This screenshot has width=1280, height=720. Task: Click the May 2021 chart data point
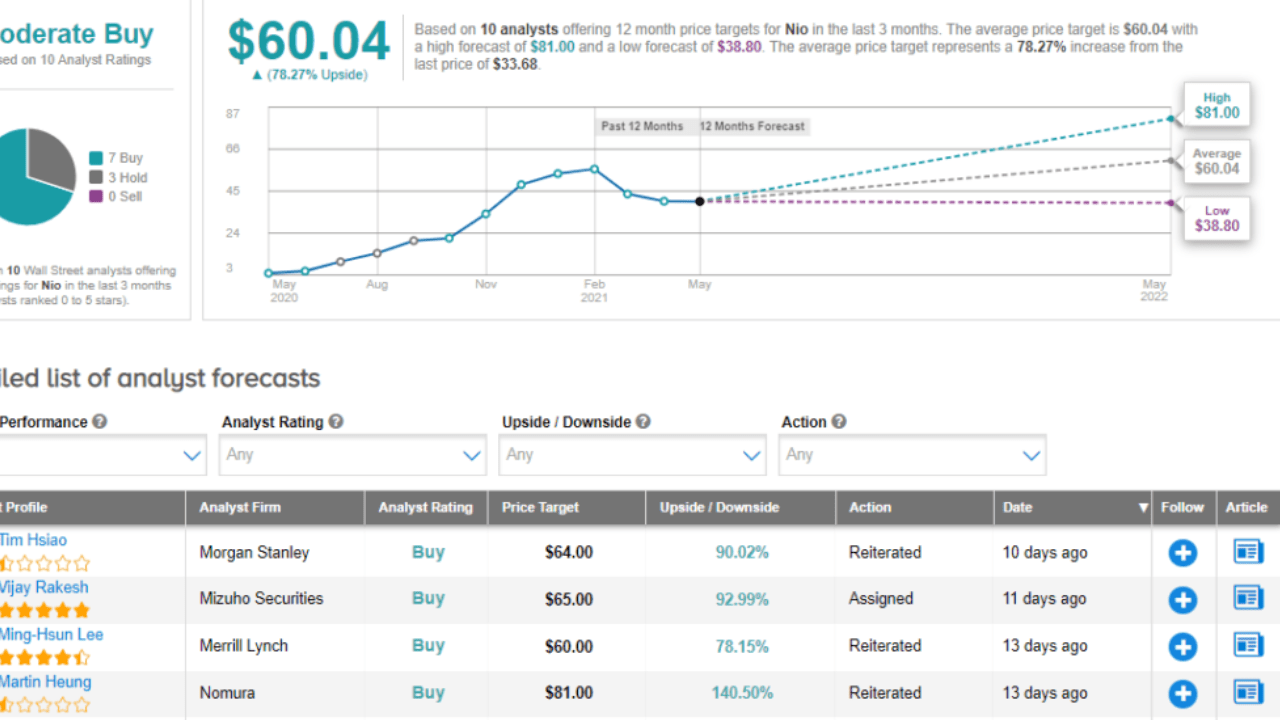pyautogui.click(x=699, y=201)
